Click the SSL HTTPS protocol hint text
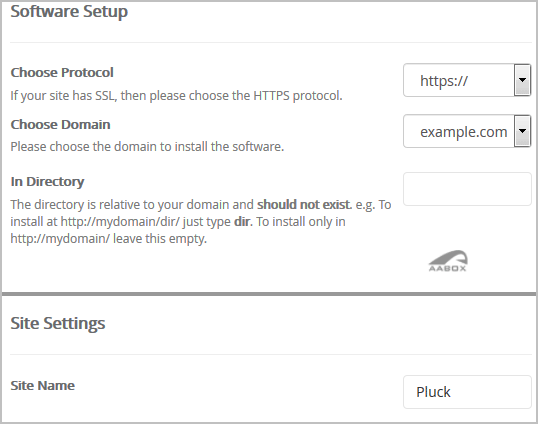This screenshot has width=538, height=424. 176,95
